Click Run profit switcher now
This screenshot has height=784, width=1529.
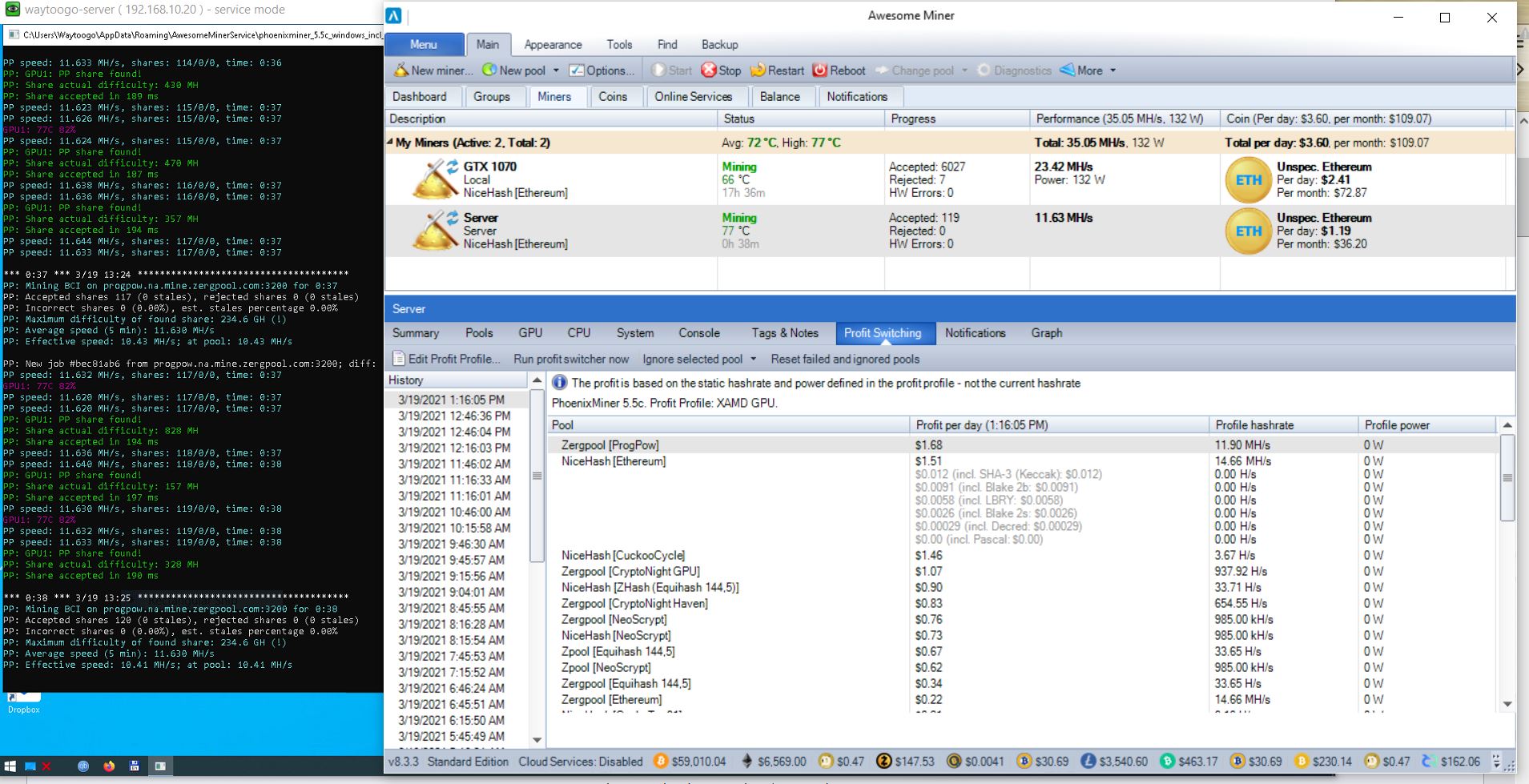[x=571, y=359]
